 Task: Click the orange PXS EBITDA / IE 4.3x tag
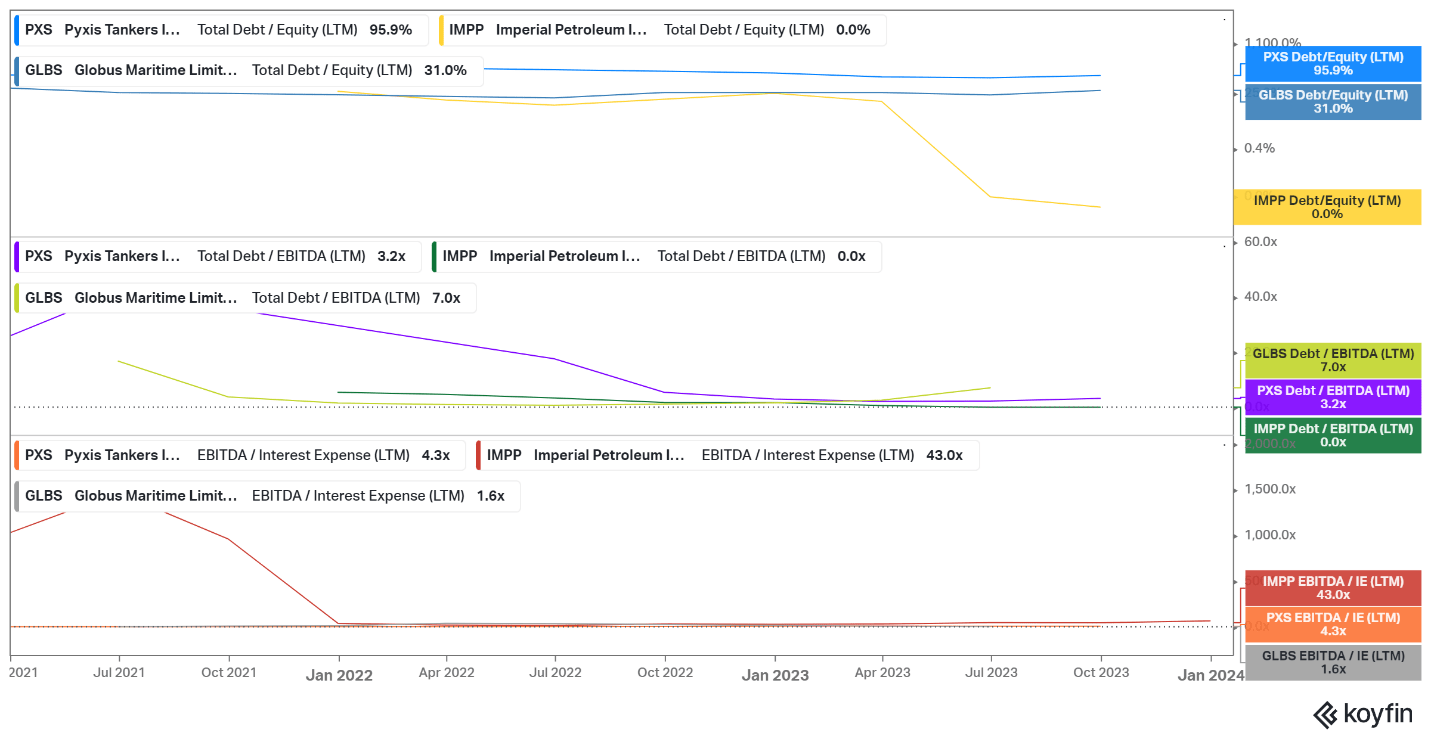[1332, 624]
